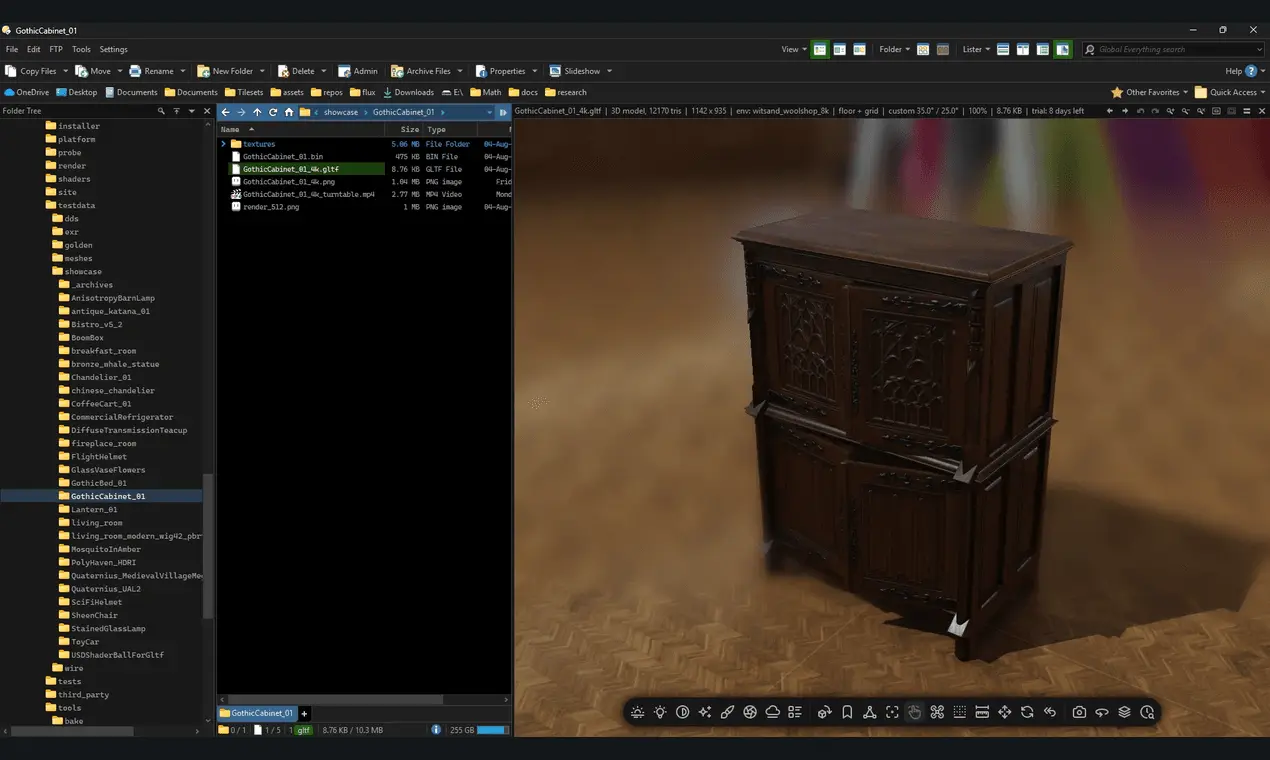Image resolution: width=1270 pixels, height=760 pixels.
Task: Toggle the third view layout button after View
Action: (859, 49)
